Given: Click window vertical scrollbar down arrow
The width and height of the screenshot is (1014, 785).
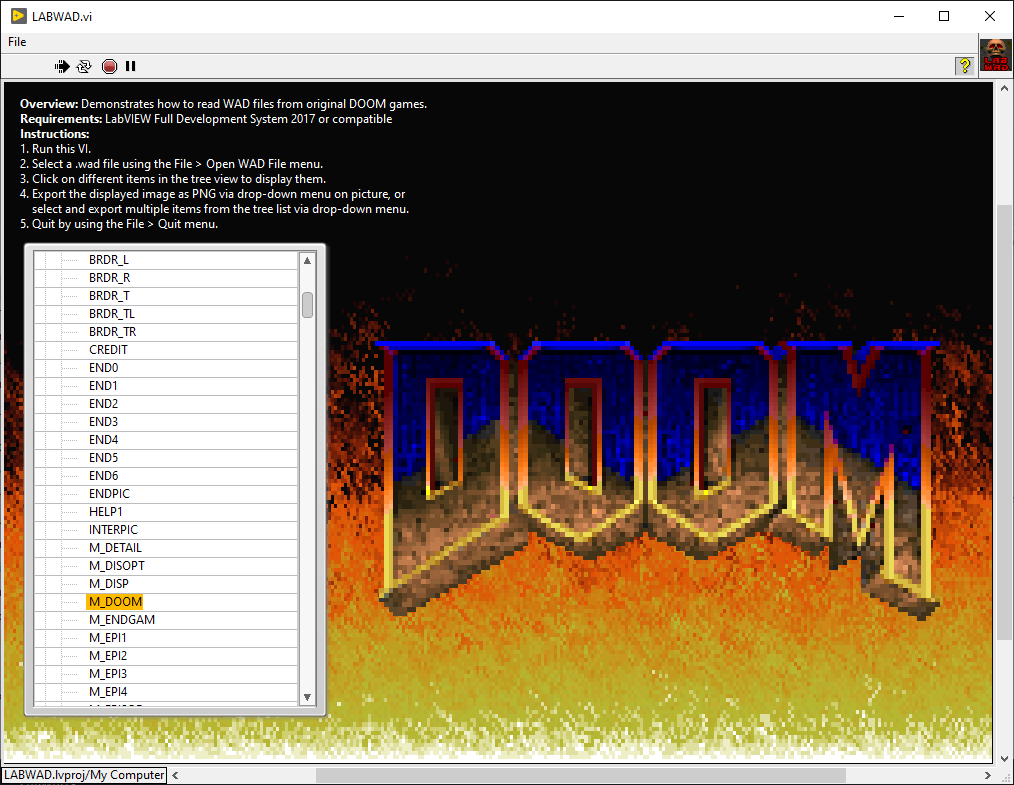Looking at the screenshot, I should (1004, 758).
